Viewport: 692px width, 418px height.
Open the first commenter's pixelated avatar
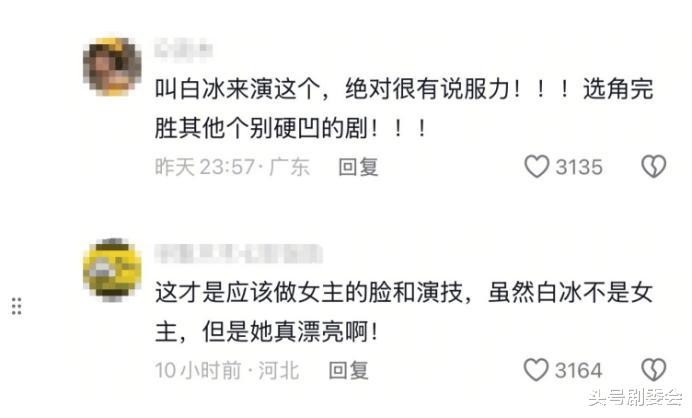(x=112, y=67)
